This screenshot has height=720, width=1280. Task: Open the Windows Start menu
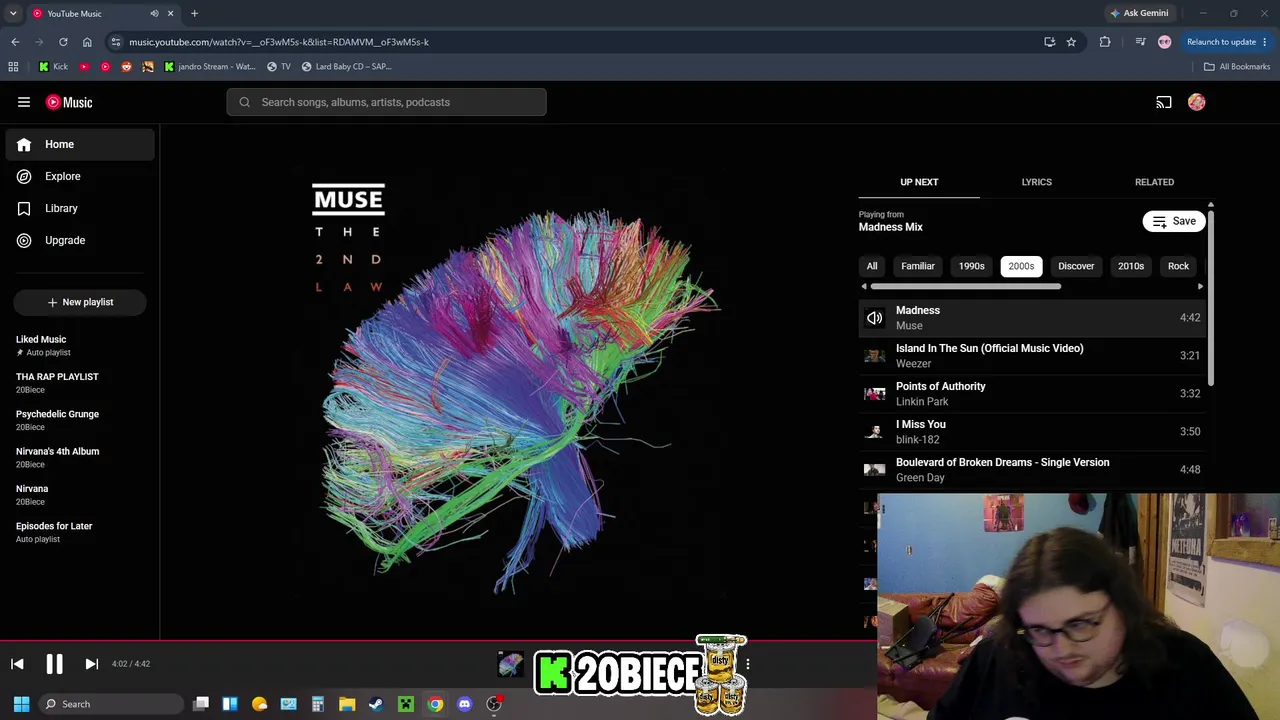click(21, 704)
